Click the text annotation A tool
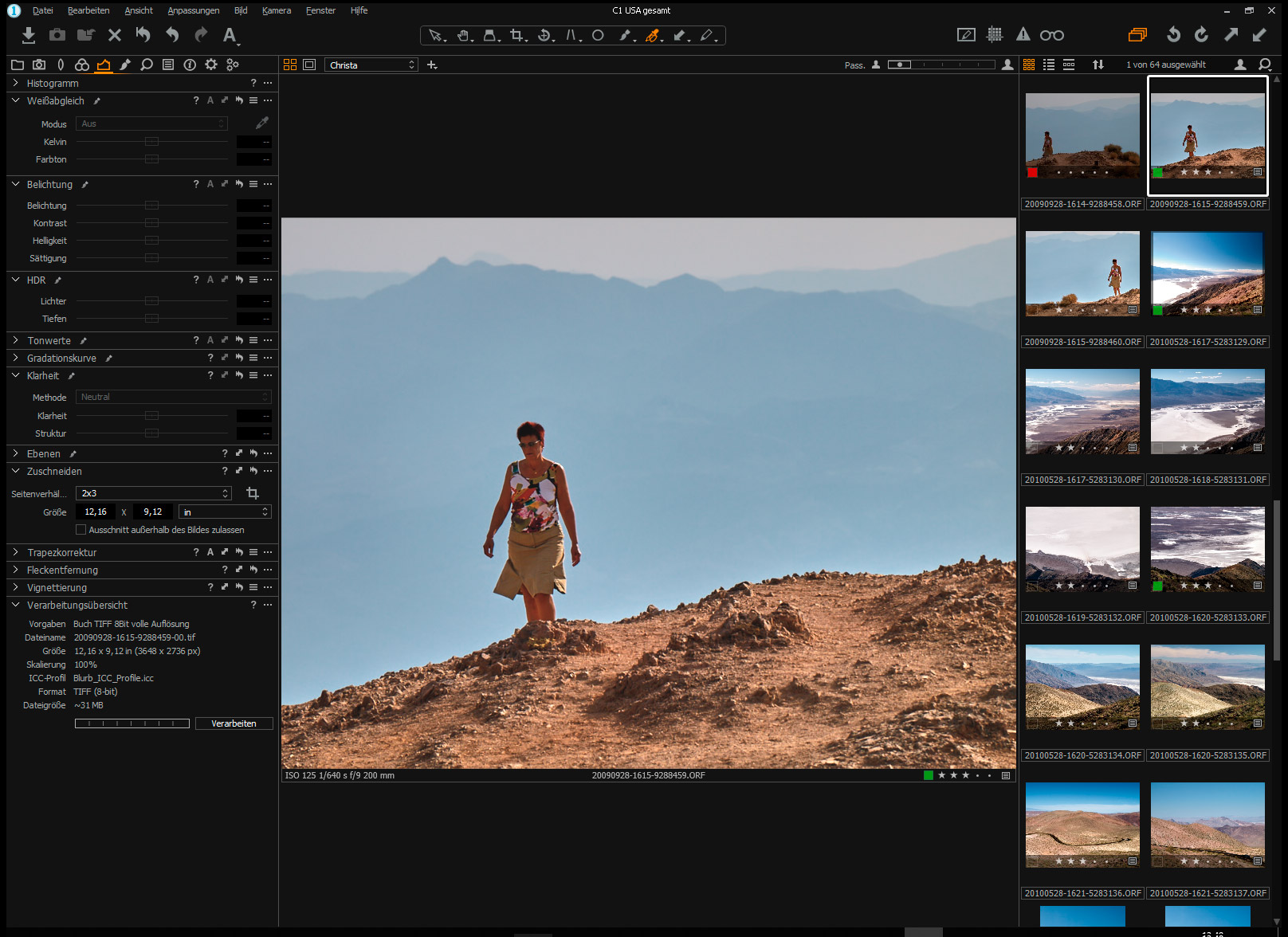This screenshot has width=1288, height=937. click(230, 35)
